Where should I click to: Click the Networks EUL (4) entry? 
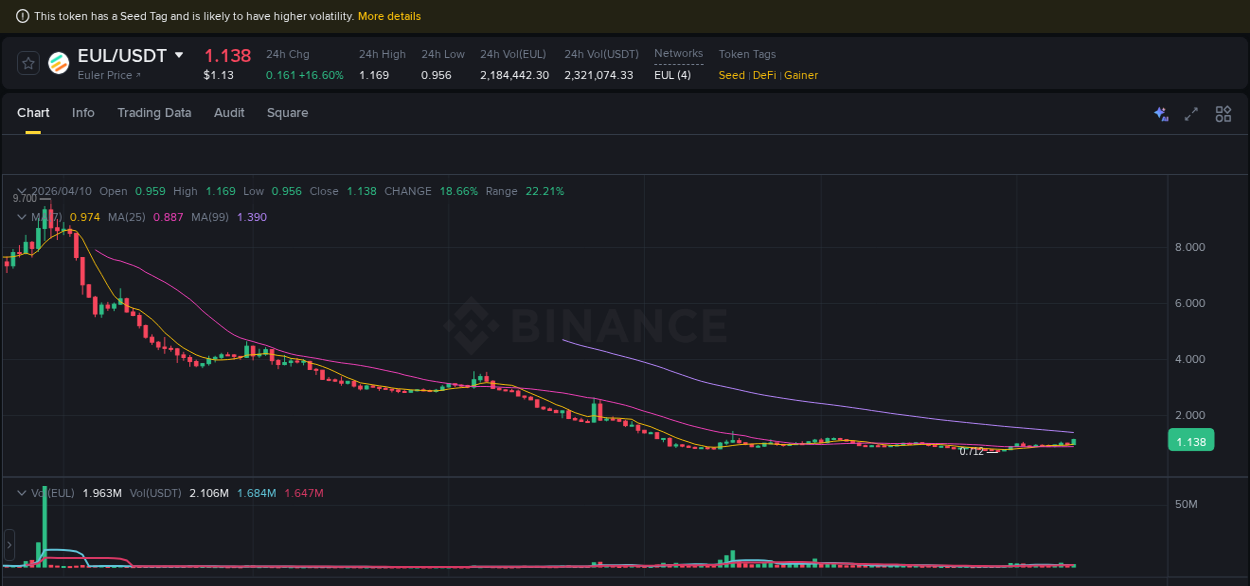[673, 74]
